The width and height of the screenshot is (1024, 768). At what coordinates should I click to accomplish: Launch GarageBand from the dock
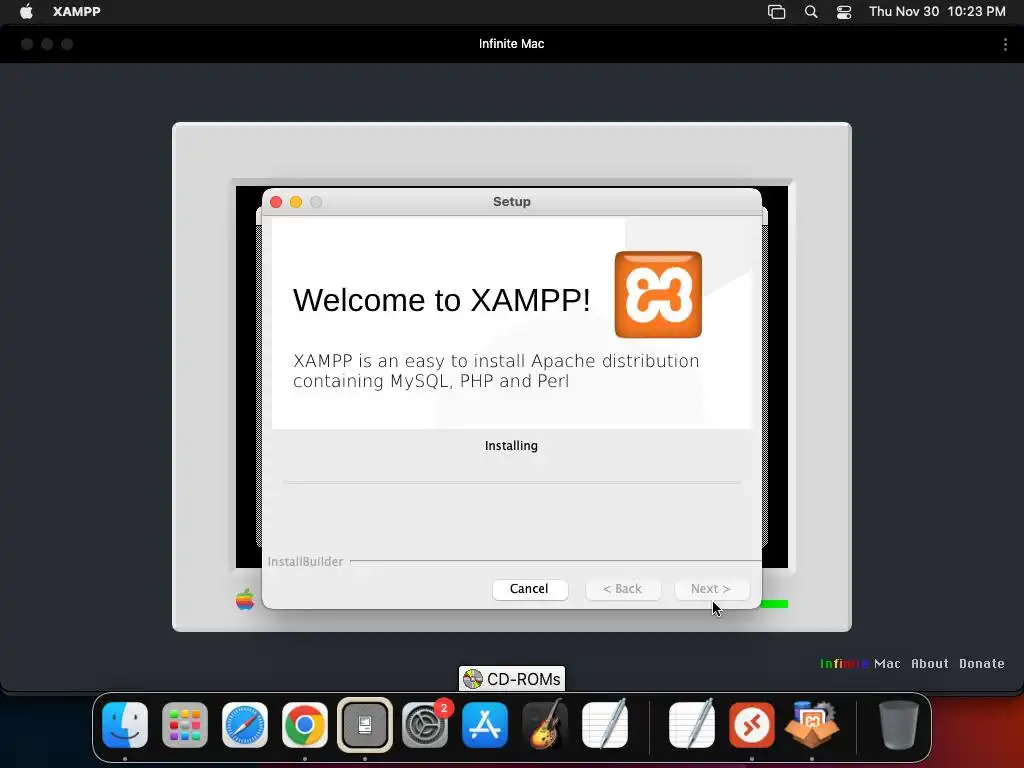[x=545, y=725]
